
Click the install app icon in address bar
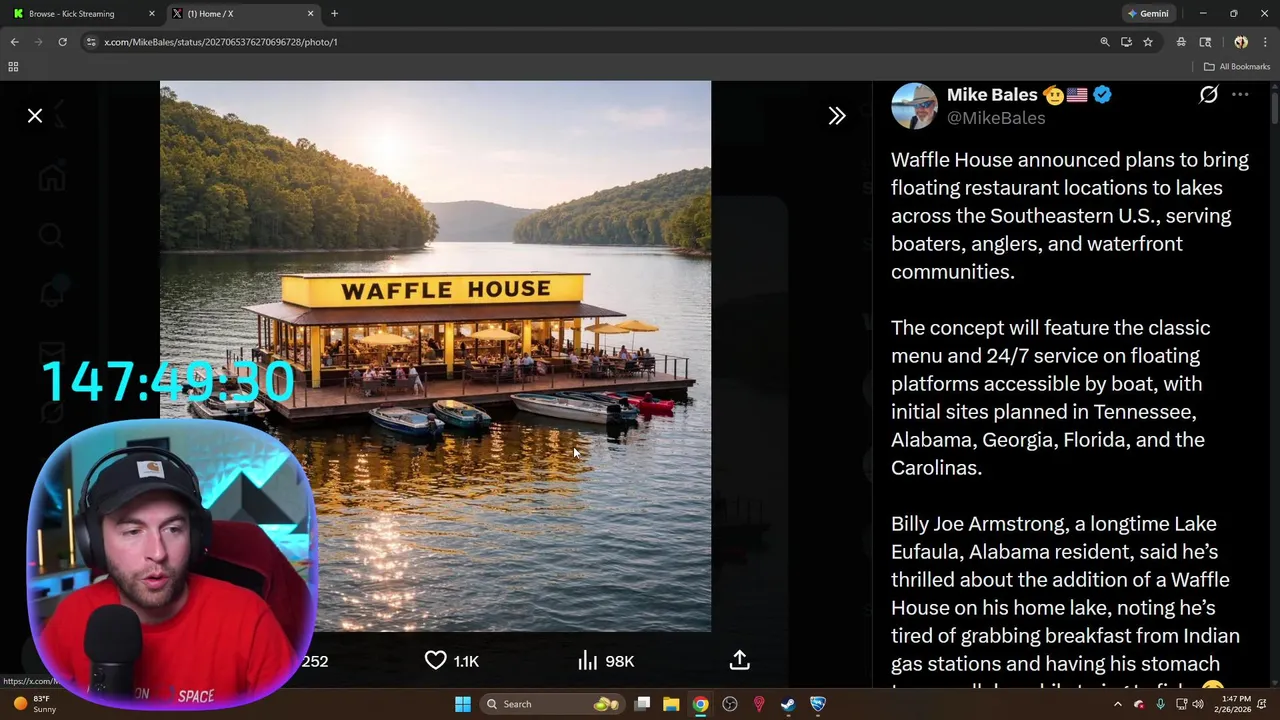click(x=1126, y=42)
